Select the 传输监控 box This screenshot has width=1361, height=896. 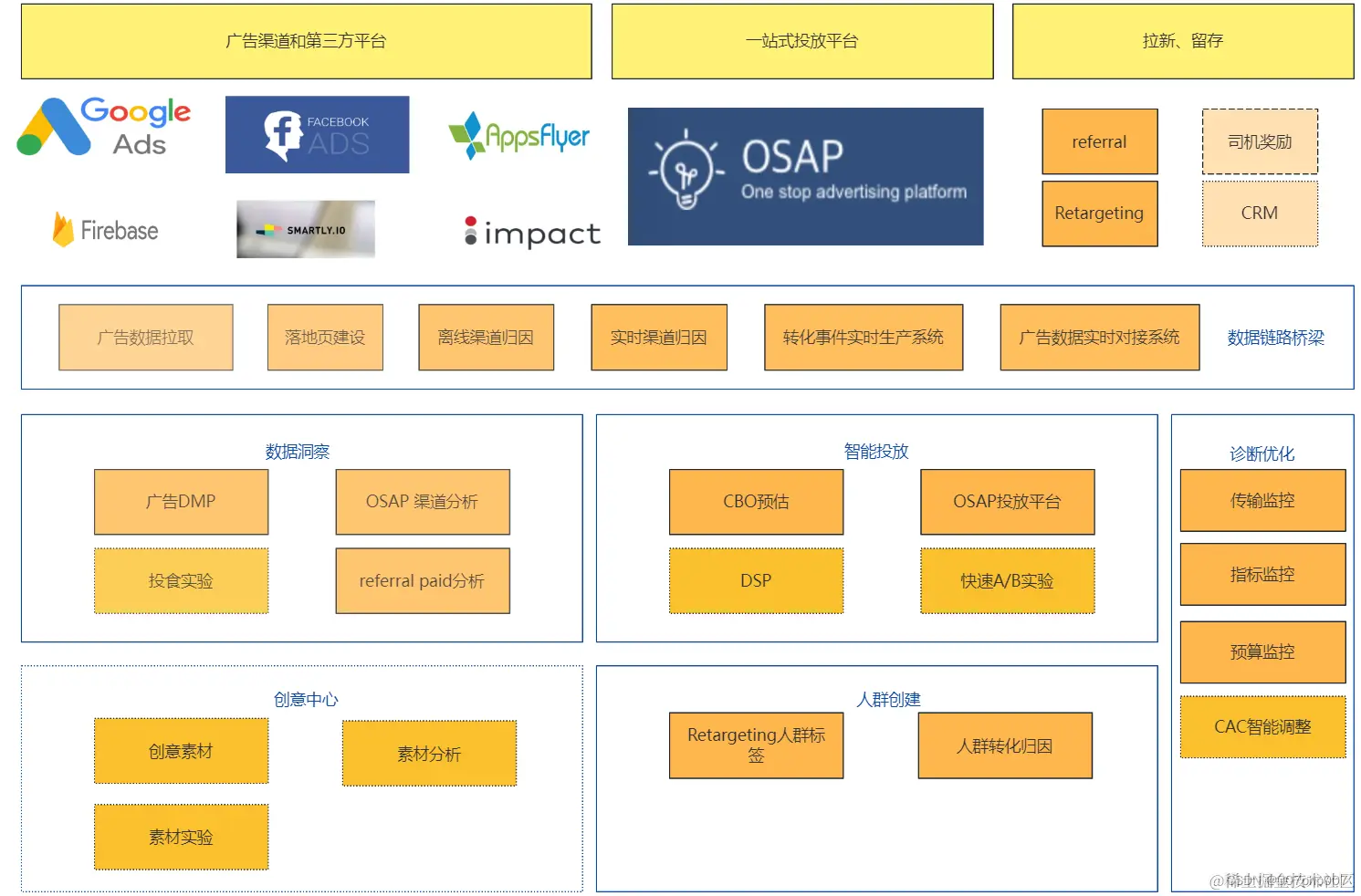tap(1263, 500)
